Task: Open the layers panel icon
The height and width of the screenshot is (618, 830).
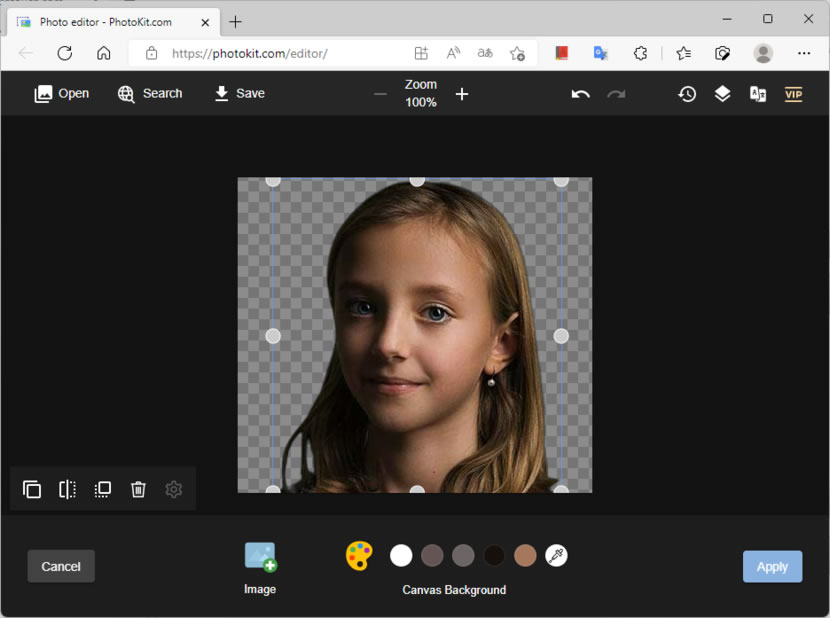Action: (722, 94)
